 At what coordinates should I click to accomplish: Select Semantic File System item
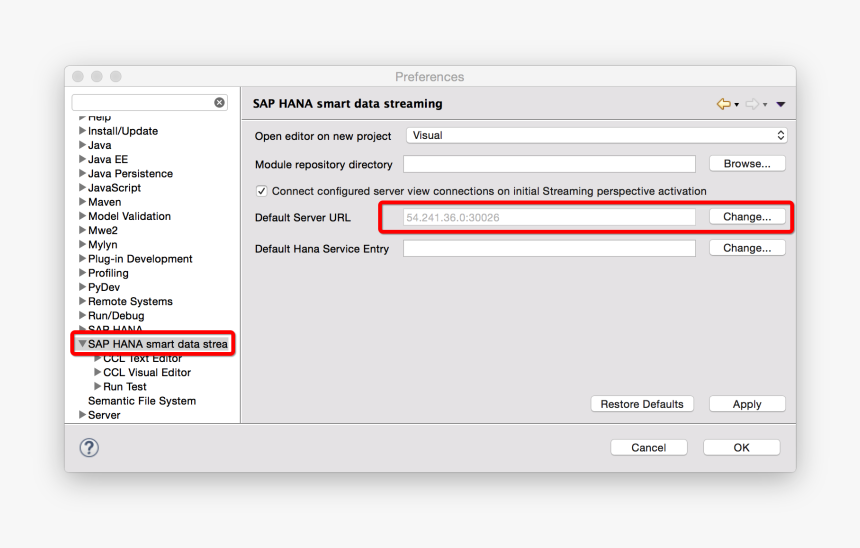tap(142, 401)
